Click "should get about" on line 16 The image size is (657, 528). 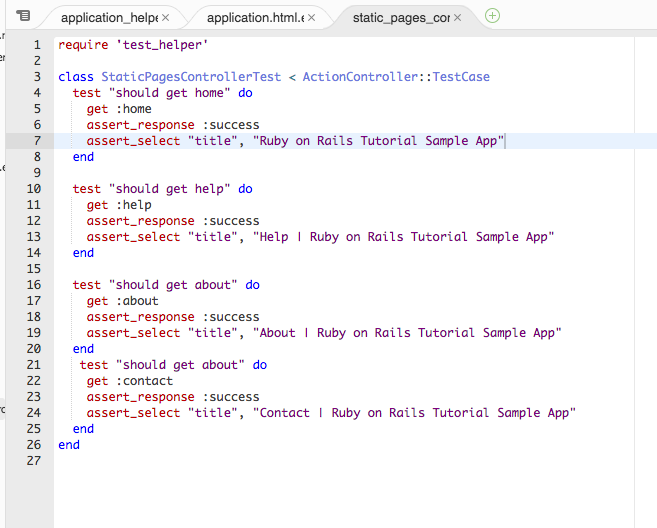(x=173, y=285)
